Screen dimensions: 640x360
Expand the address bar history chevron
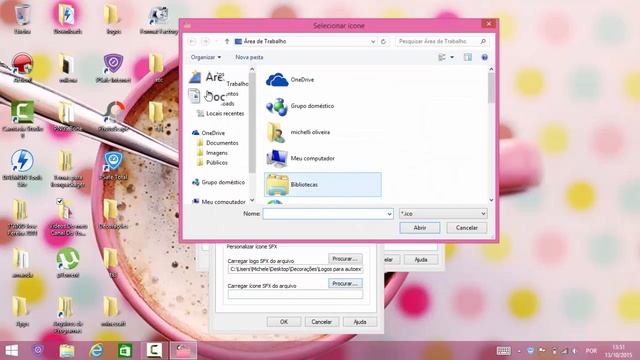[373, 41]
